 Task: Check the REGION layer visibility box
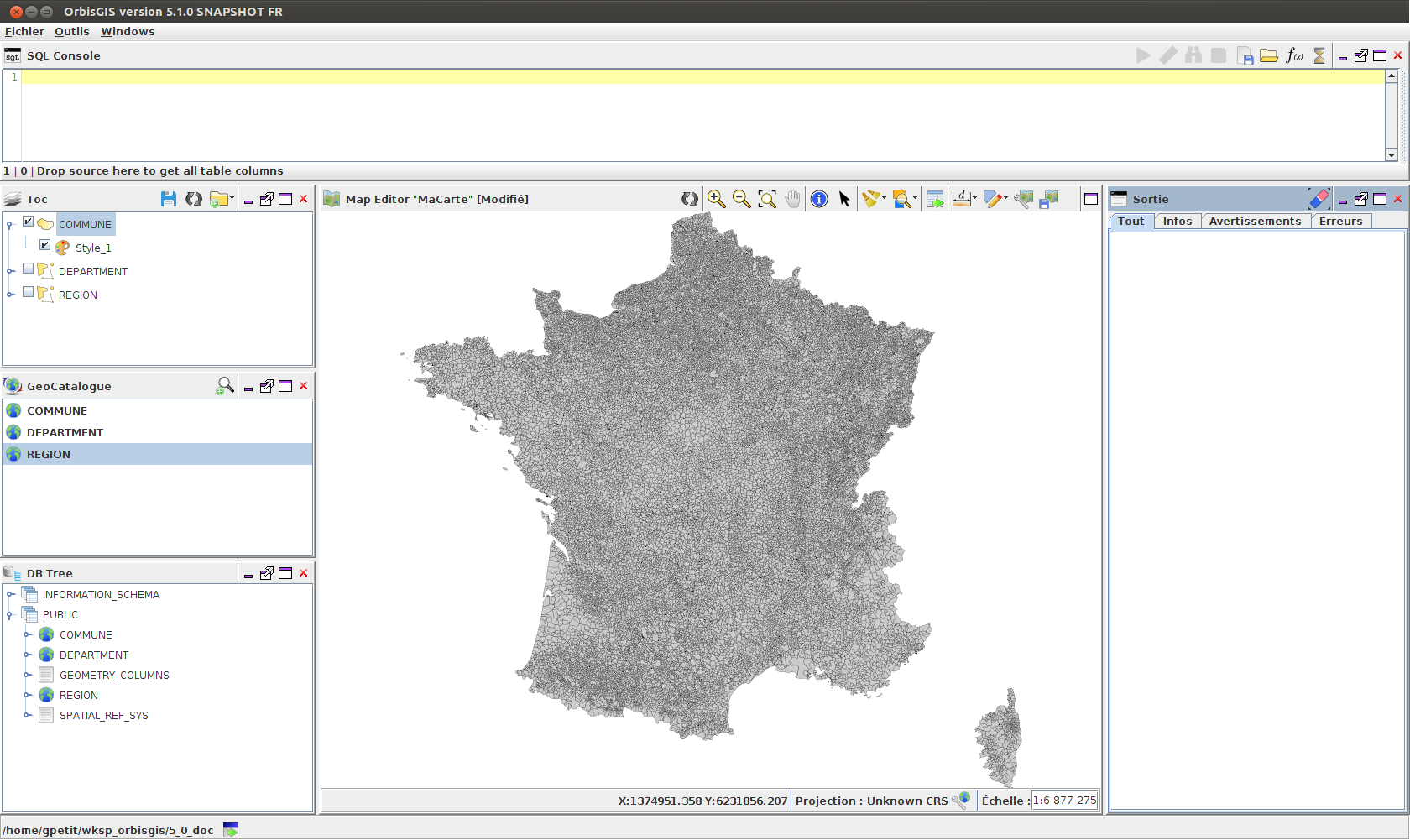pos(29,293)
